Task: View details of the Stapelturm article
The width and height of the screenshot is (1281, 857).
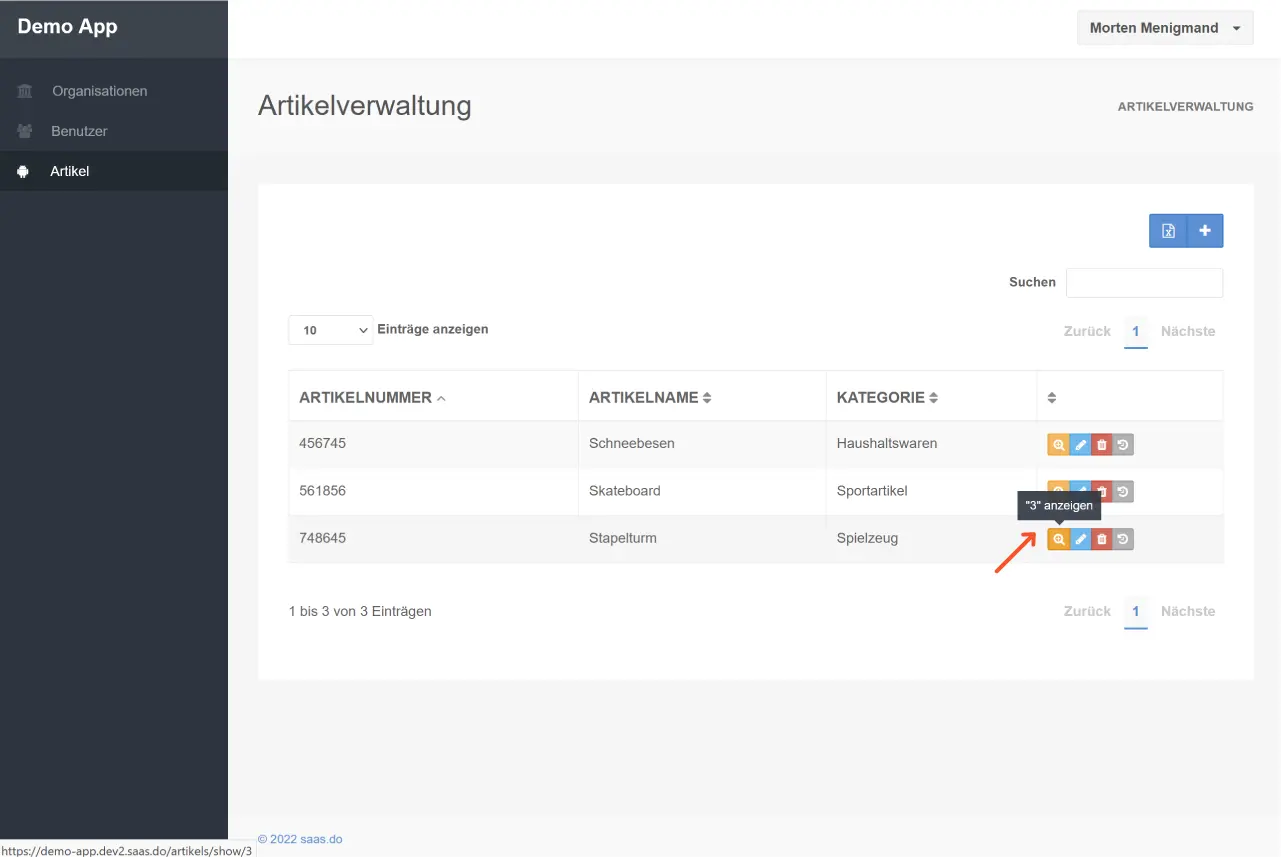Action: click(1058, 539)
